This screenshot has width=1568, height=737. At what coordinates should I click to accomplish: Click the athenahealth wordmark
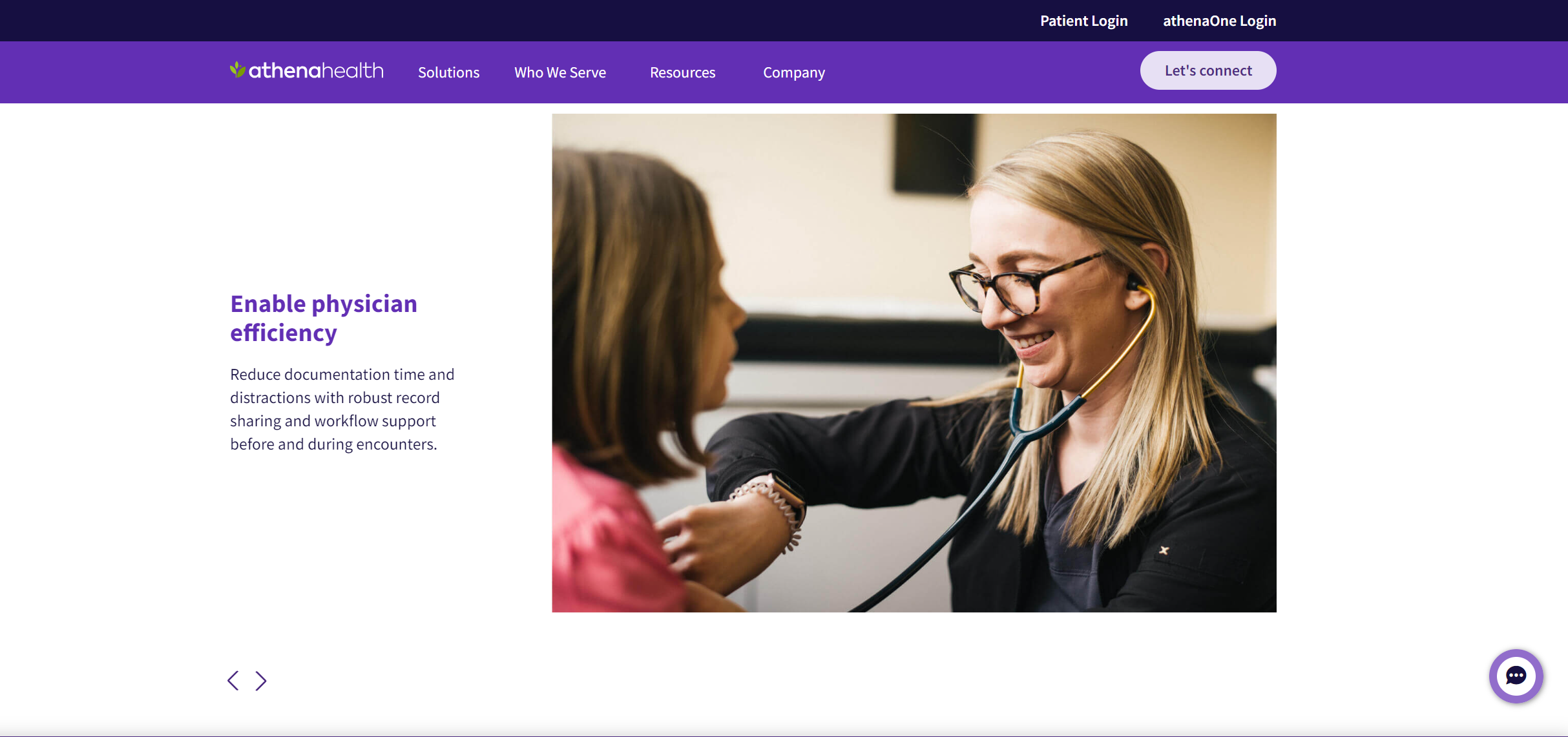click(316, 70)
